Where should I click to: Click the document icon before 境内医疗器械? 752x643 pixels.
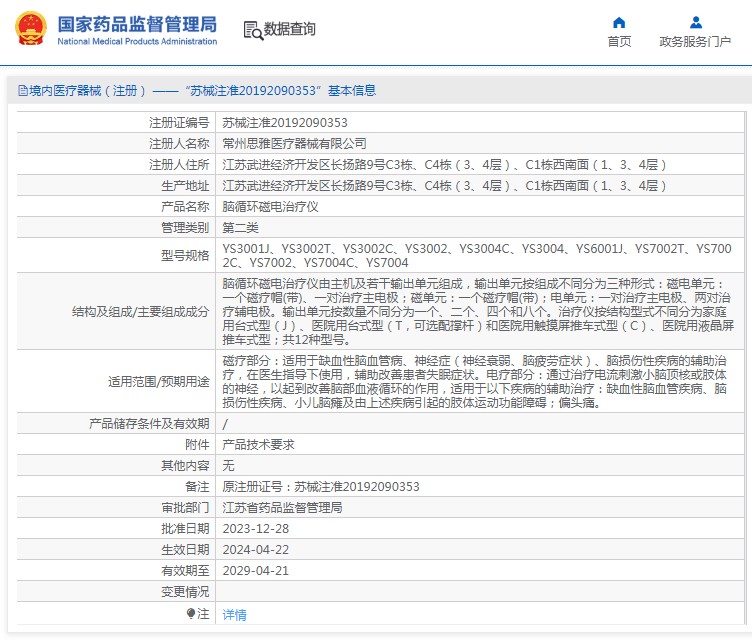pyautogui.click(x=23, y=90)
